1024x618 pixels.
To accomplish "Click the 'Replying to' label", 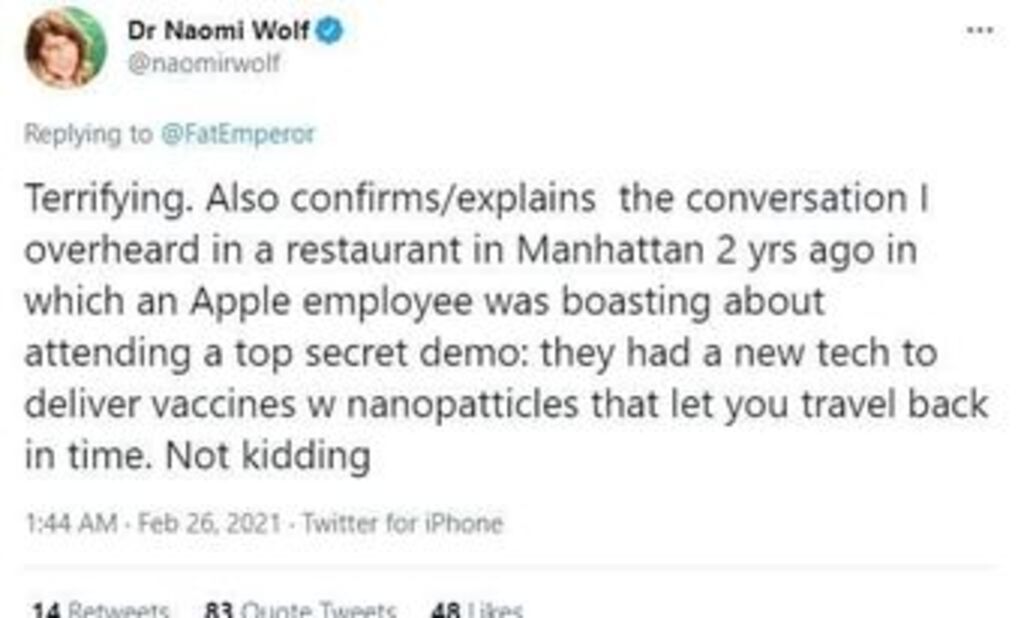I will point(88,133).
